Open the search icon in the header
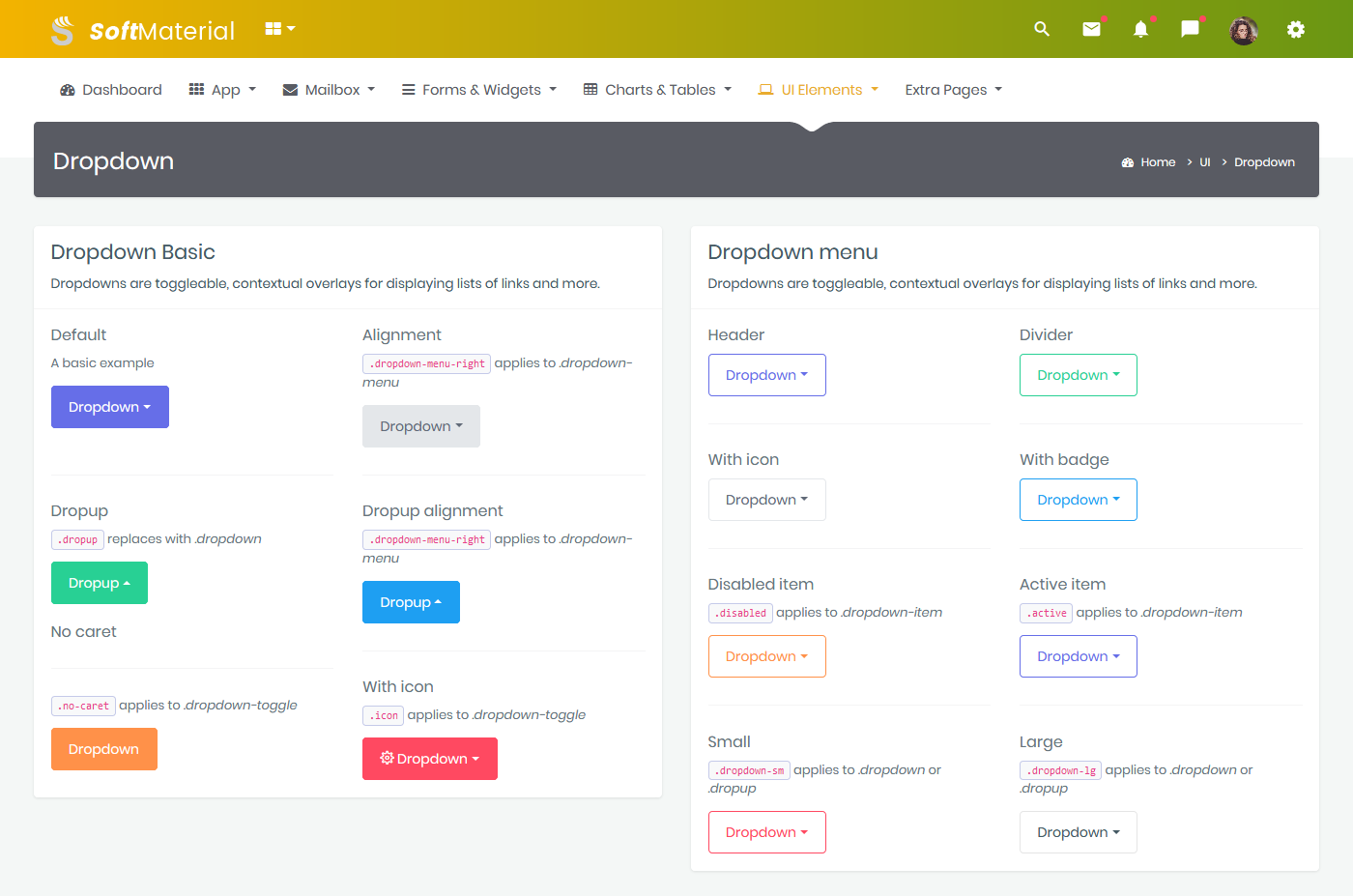 (x=1042, y=29)
